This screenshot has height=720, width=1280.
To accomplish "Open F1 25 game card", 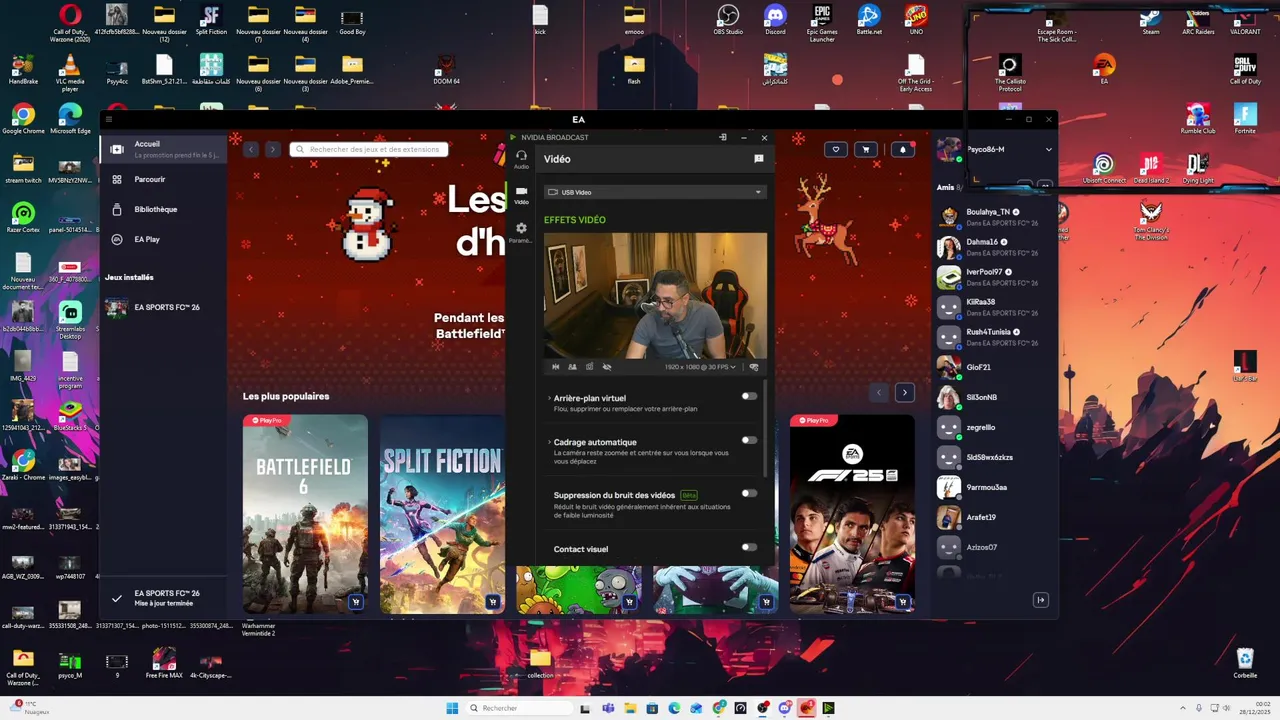I will coord(852,514).
